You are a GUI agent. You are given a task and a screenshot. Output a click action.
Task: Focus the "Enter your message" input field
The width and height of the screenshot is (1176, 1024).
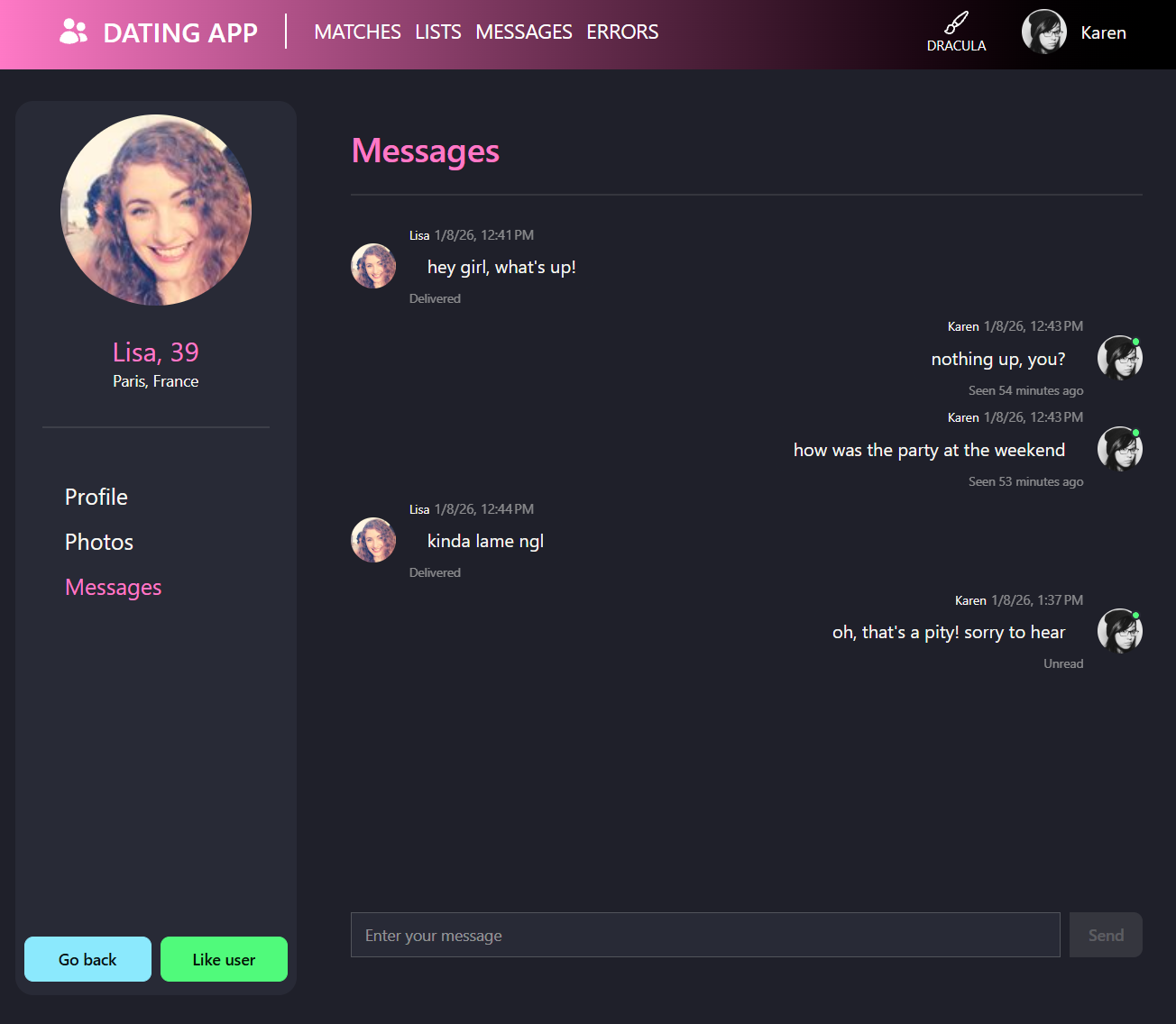coord(704,935)
